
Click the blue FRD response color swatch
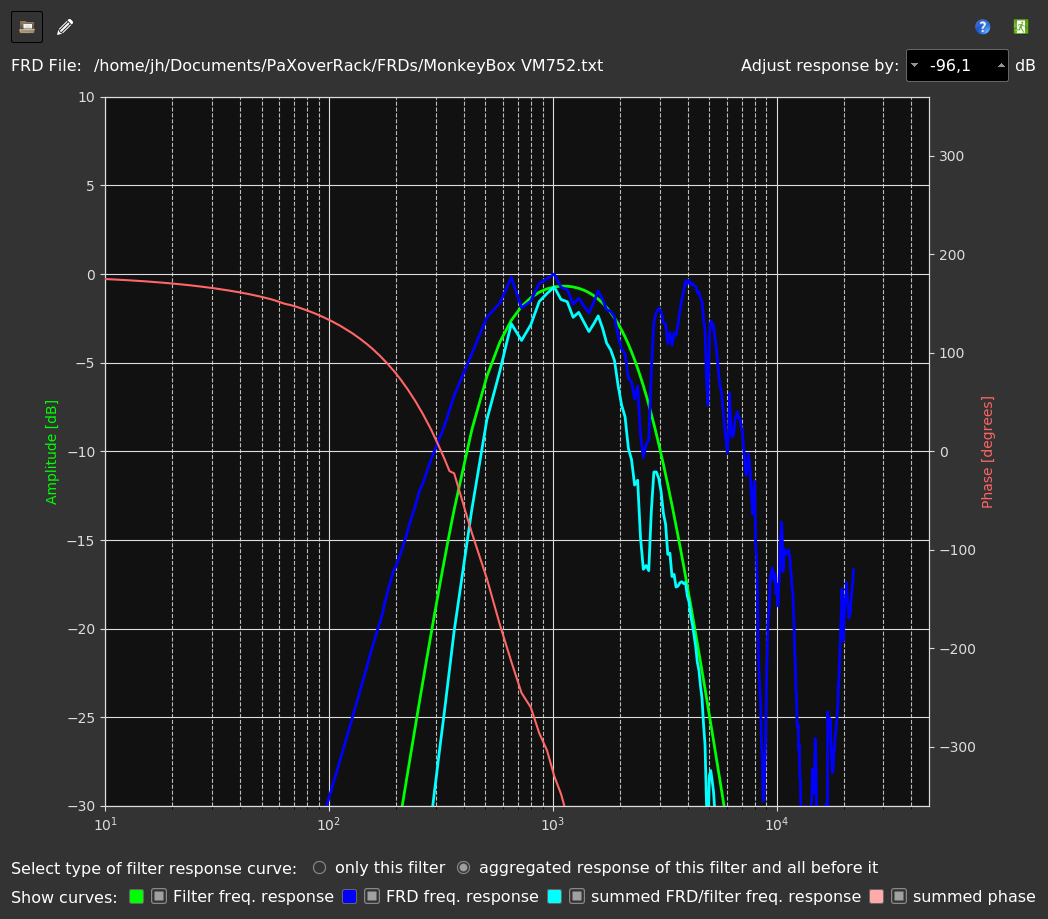(x=350, y=897)
